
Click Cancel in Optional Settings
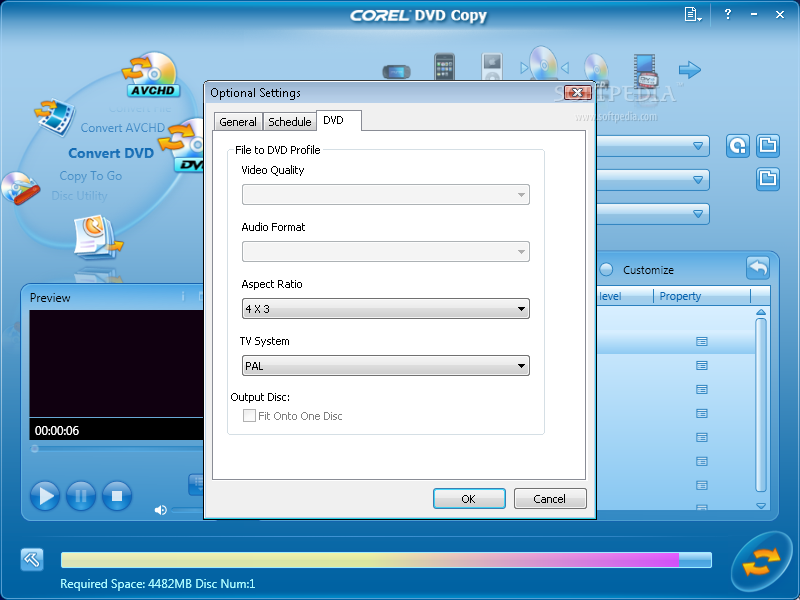[550, 498]
